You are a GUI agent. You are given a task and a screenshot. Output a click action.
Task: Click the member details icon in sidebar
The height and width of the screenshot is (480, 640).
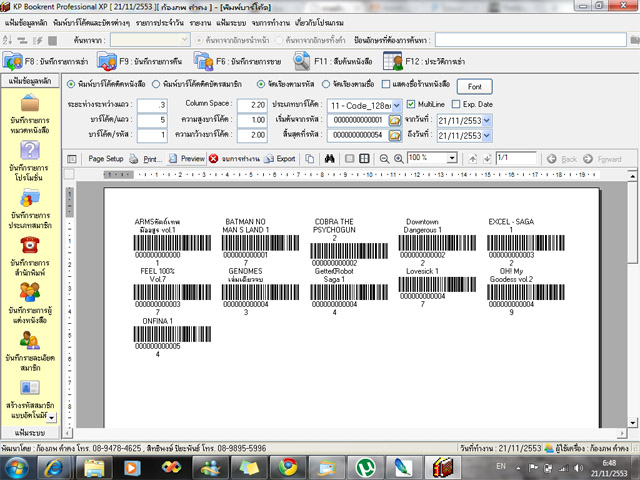[x=30, y=340]
